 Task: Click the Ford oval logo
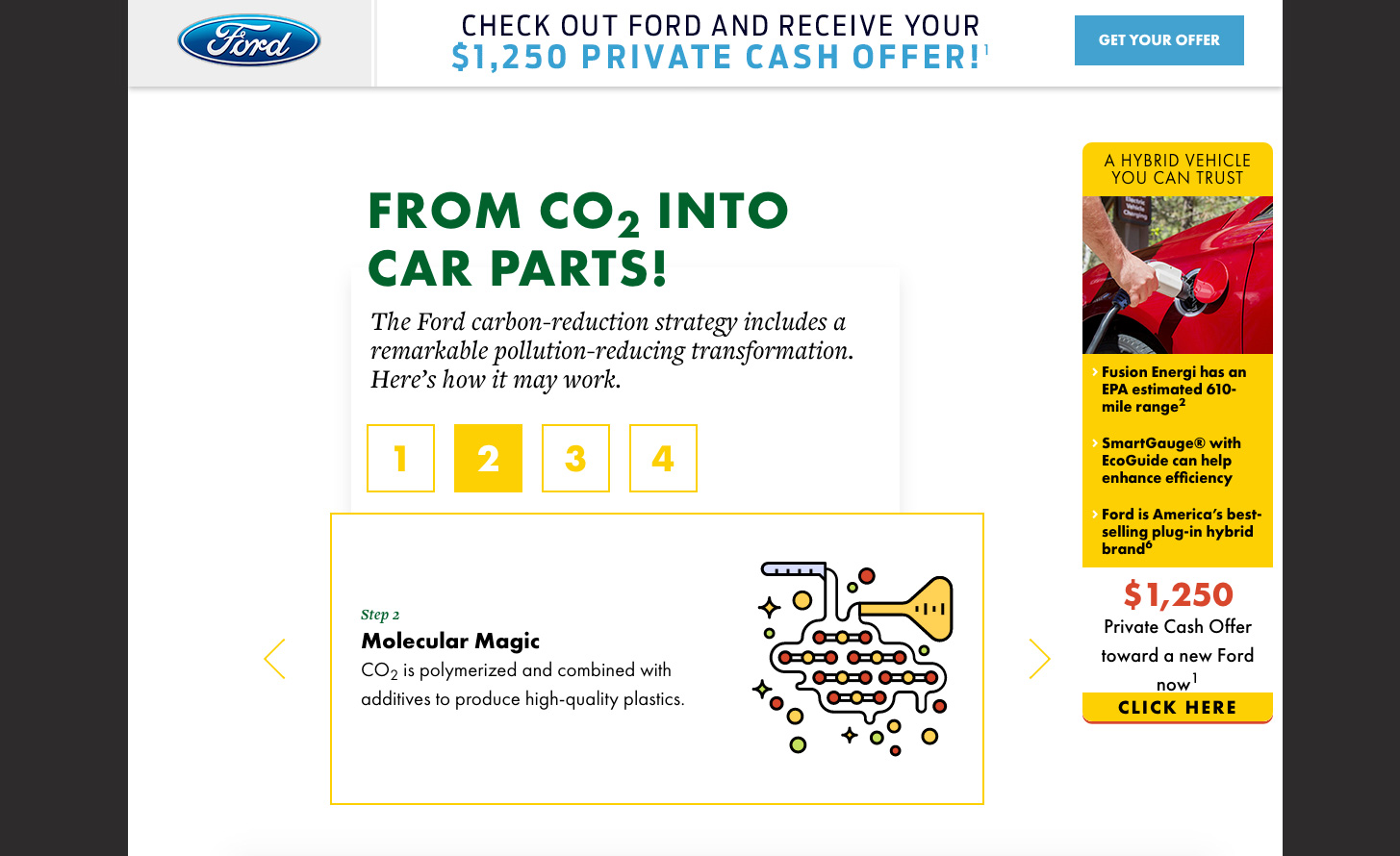(249, 41)
